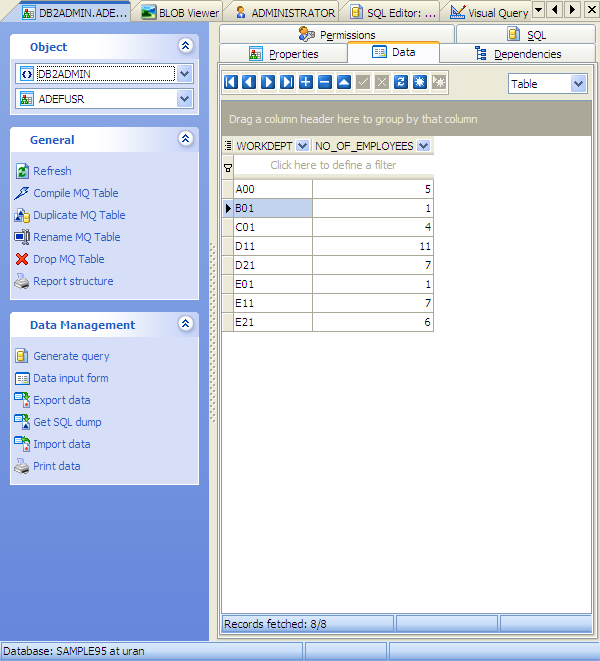Collapse the General panel
This screenshot has width=600, height=661.
(x=186, y=138)
